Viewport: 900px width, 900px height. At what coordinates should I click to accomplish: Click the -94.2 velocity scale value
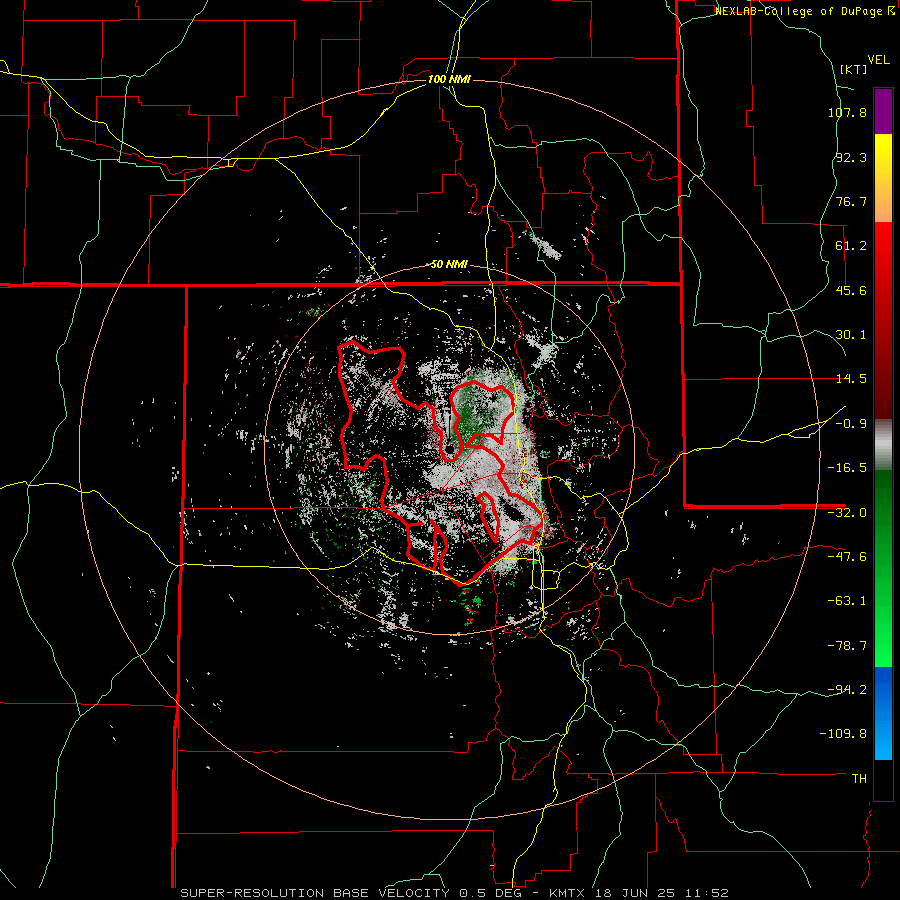point(847,690)
